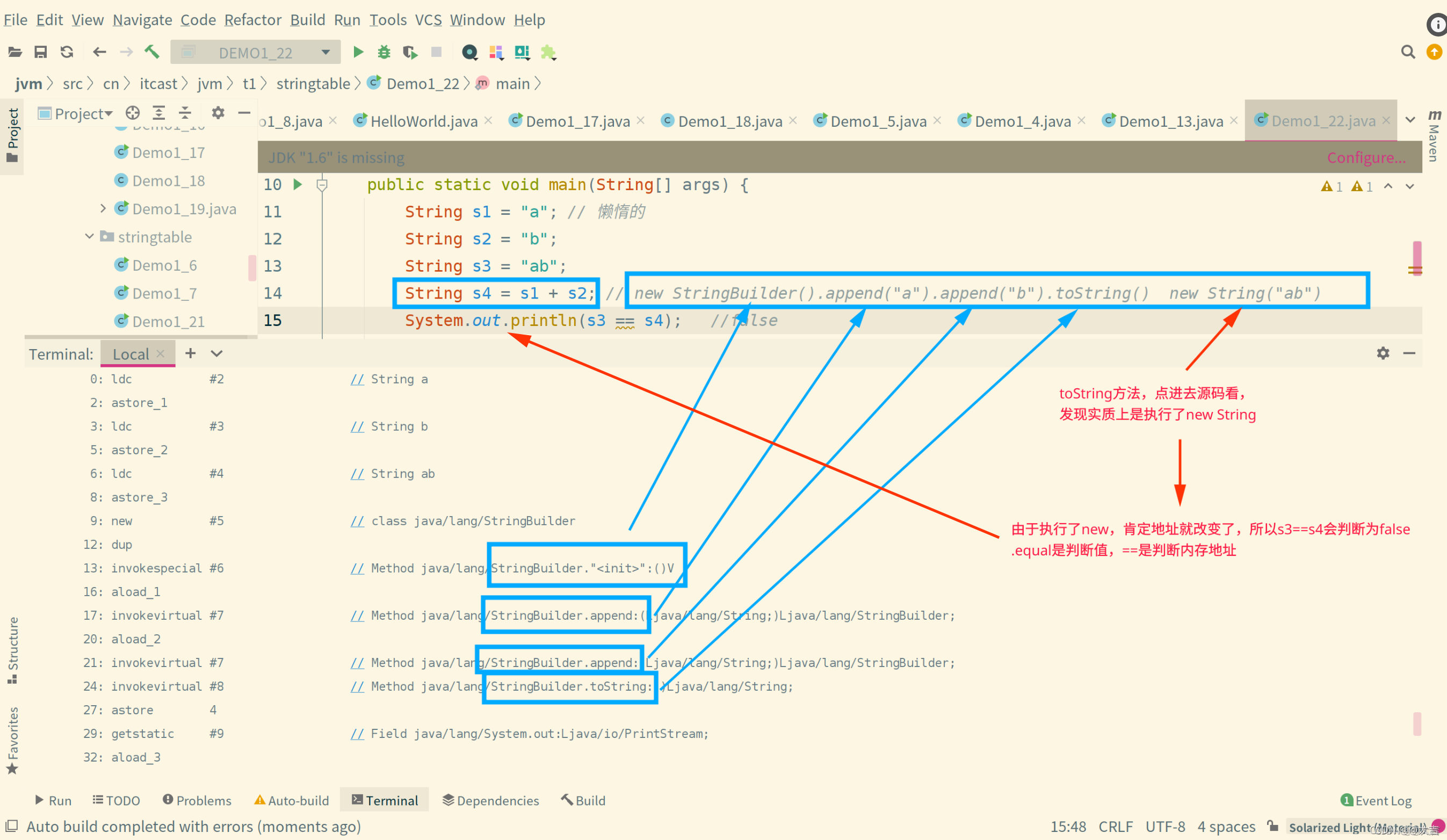
Task: Open the terminal sessions dropdown chevron
Action: click(216, 353)
